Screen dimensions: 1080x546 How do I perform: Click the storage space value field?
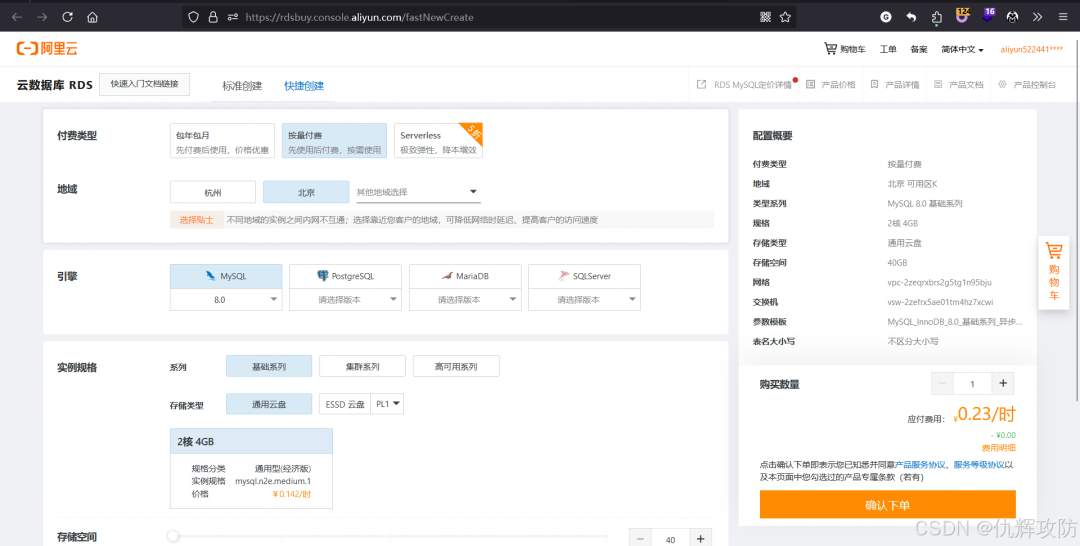click(670, 539)
